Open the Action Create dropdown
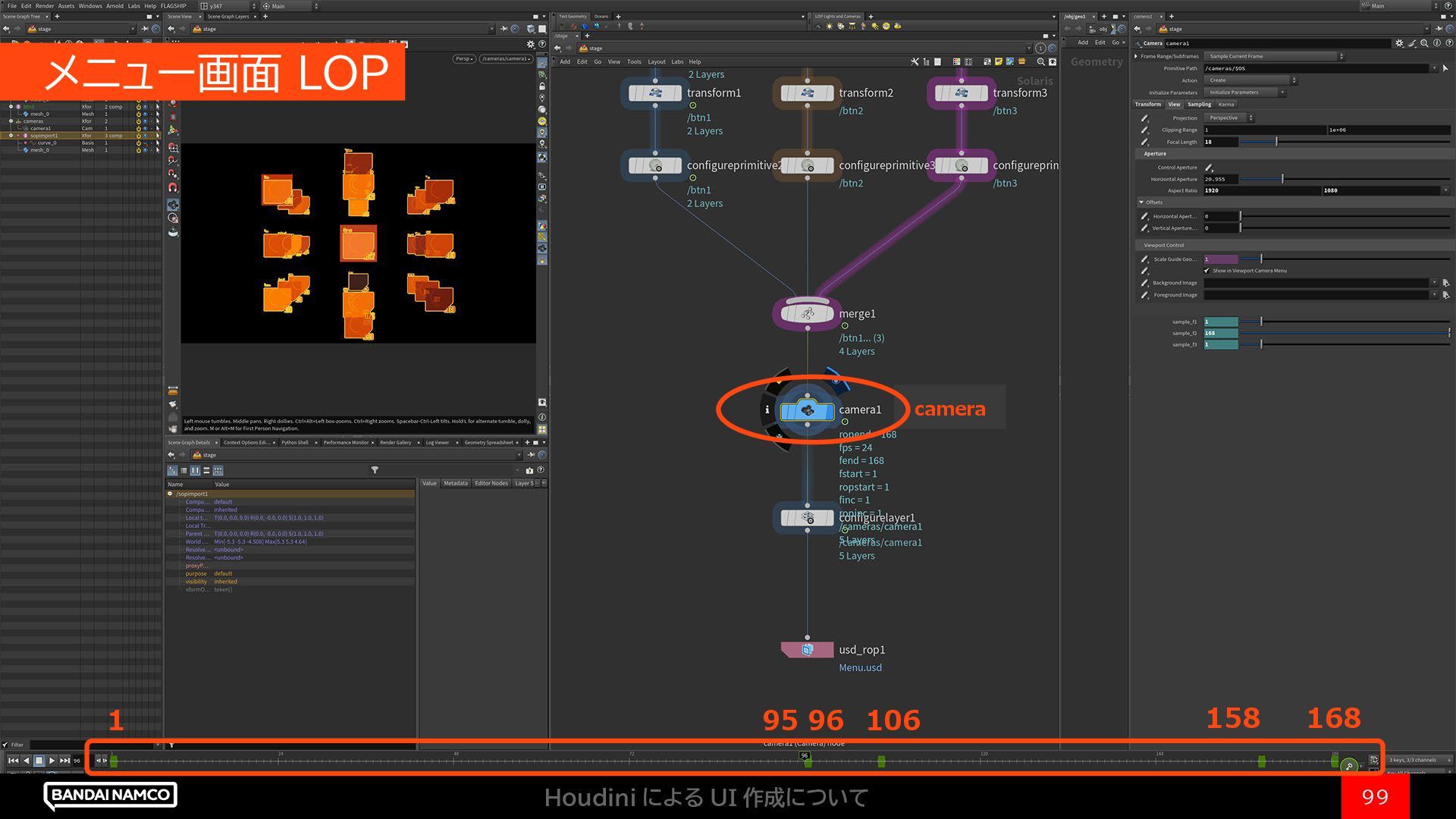The height and width of the screenshot is (819, 1456). coord(1251,80)
